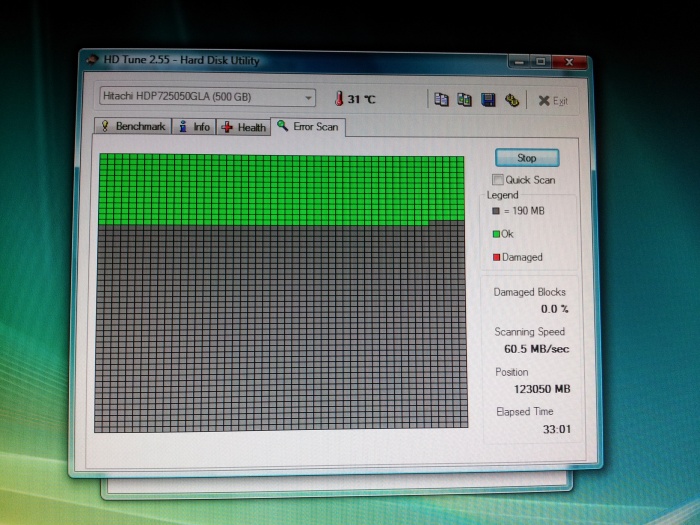
Task: Open the Health tab
Action: point(244,127)
